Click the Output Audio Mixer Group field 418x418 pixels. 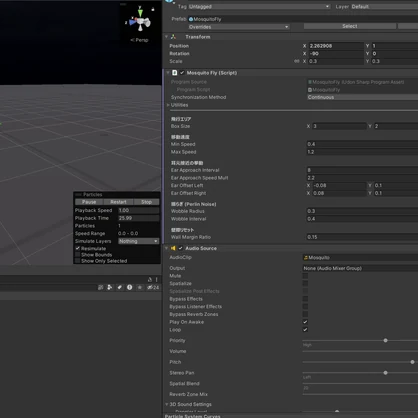point(360,268)
